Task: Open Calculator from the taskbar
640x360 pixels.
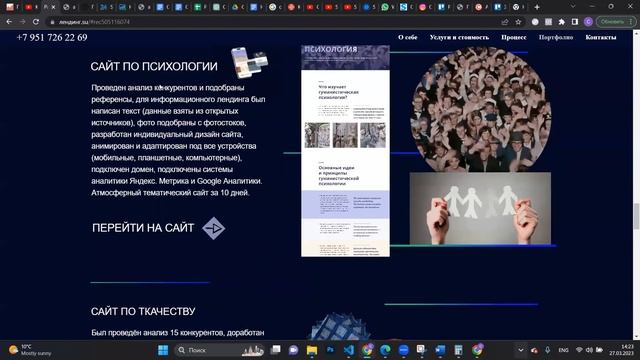Action: point(458,350)
